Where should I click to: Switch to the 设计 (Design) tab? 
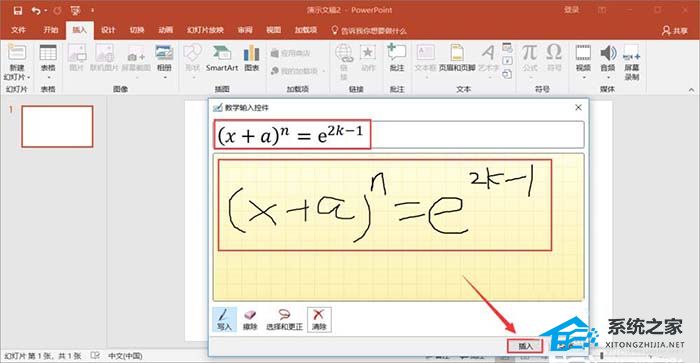108,30
